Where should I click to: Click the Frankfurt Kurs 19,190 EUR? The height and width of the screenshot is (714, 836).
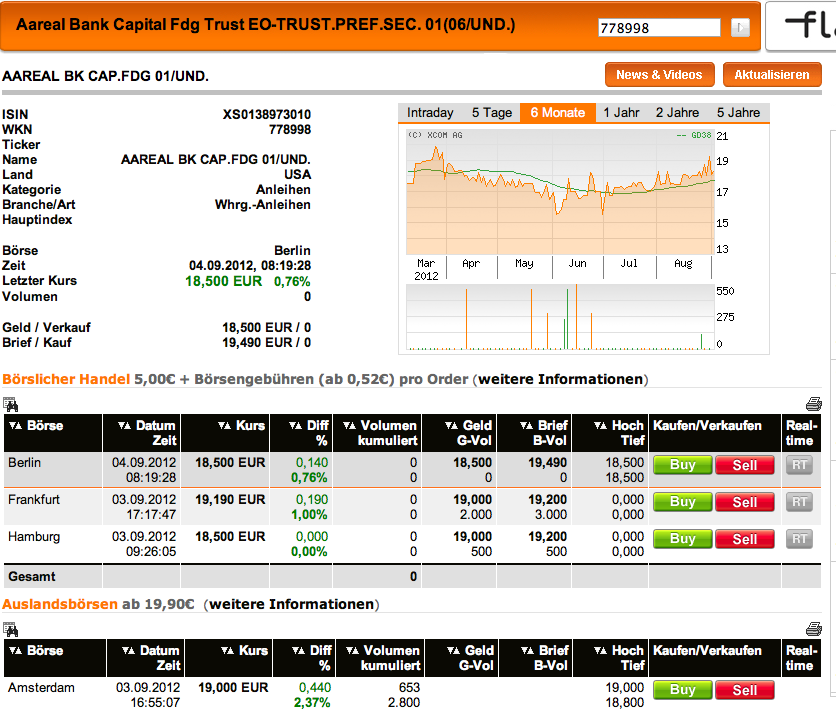point(230,500)
